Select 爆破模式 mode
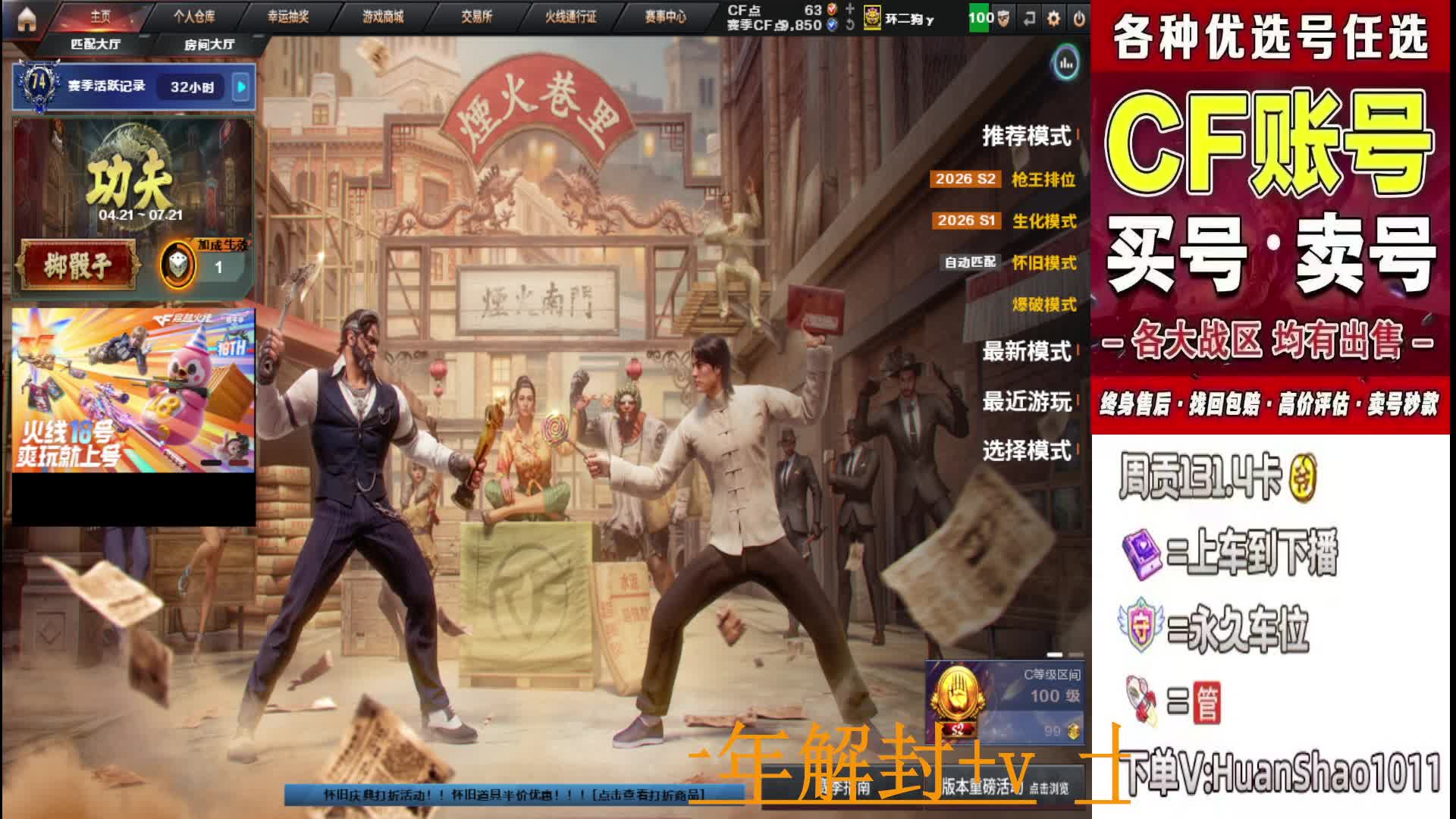The height and width of the screenshot is (819, 1456). pyautogui.click(x=1044, y=304)
